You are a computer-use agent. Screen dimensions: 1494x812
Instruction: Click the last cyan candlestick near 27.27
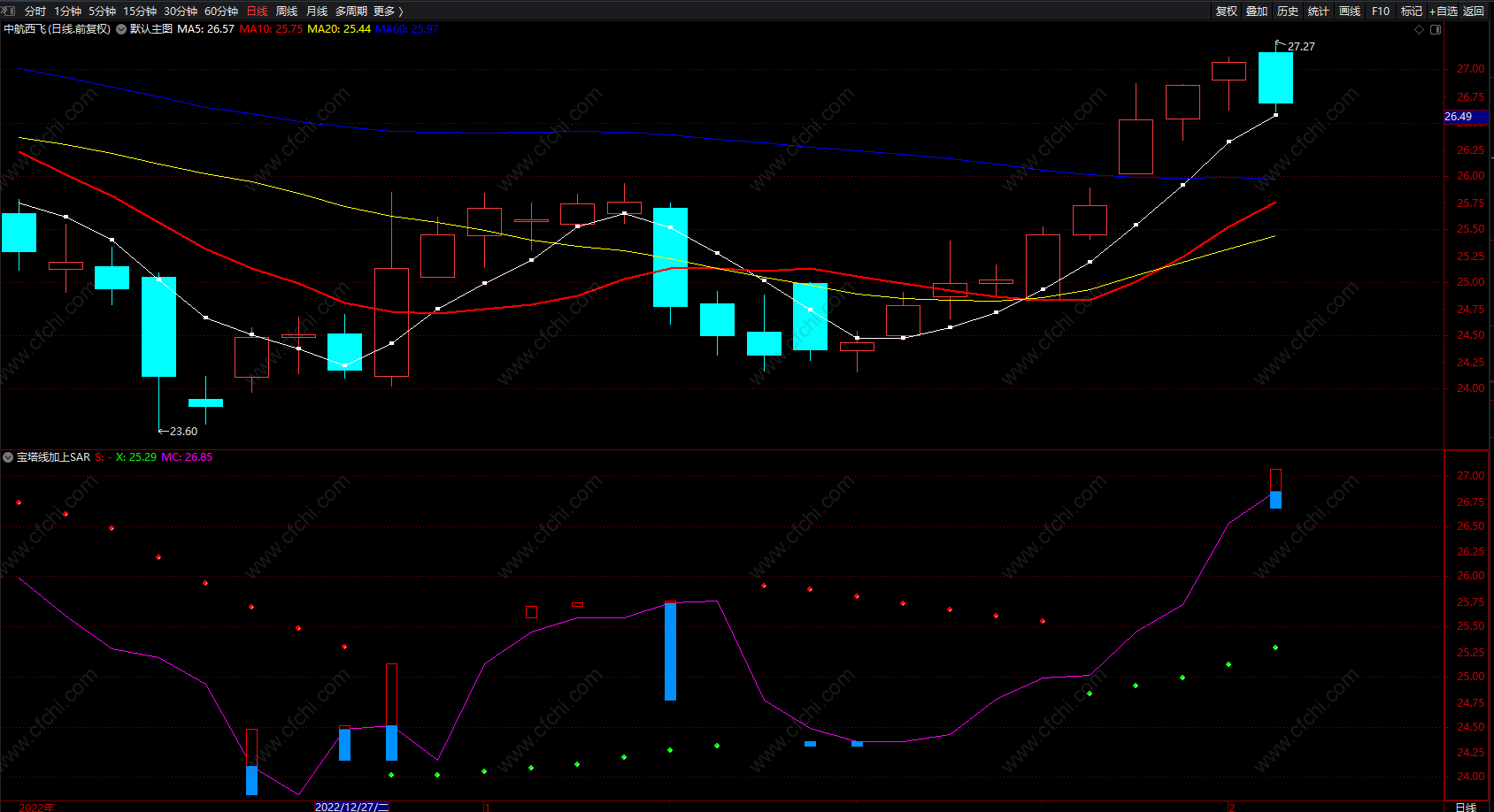(1275, 78)
